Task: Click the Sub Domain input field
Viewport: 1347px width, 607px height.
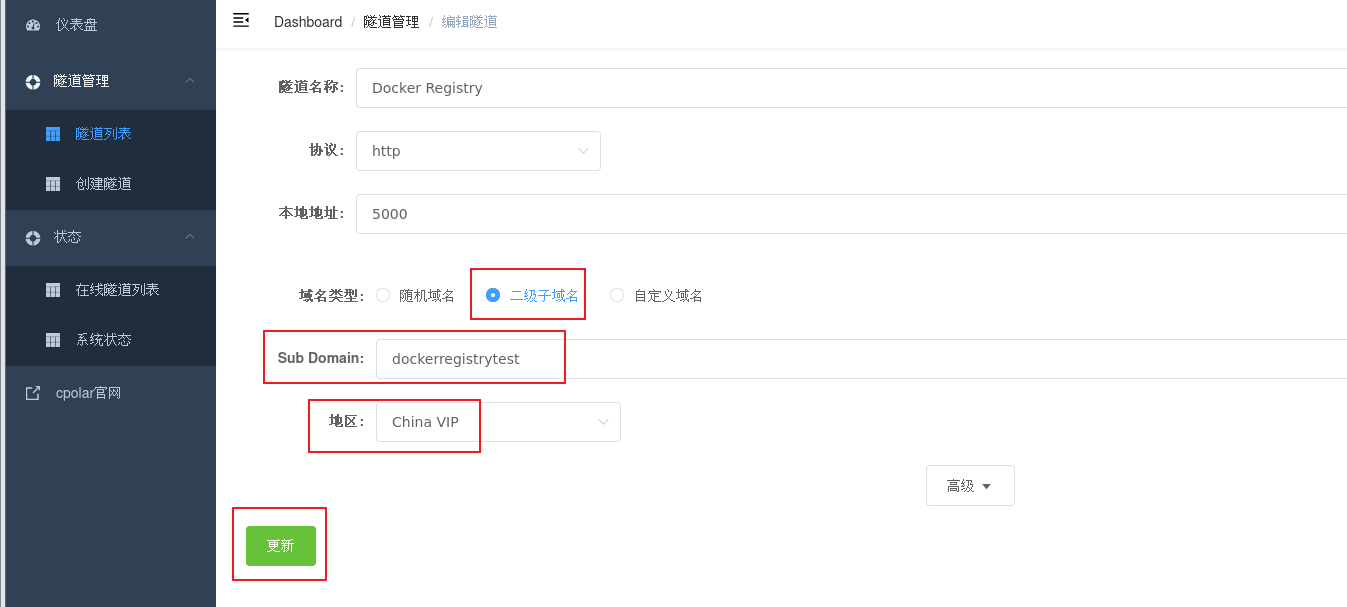Action: [x=470, y=359]
